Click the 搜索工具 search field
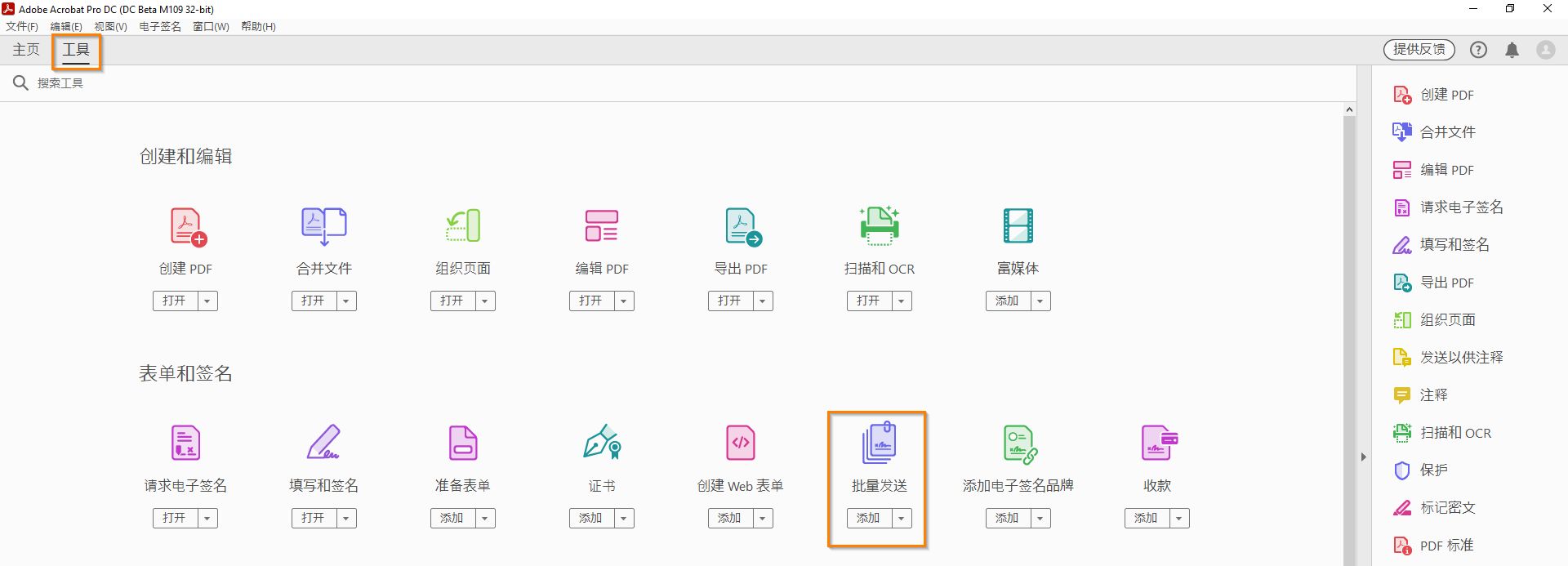Viewport: 1568px width, 566px height. tap(678, 83)
